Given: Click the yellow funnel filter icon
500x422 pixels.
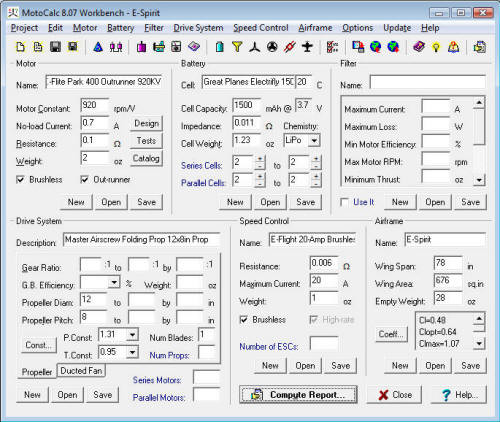Looking at the screenshot, I should coord(237,47).
